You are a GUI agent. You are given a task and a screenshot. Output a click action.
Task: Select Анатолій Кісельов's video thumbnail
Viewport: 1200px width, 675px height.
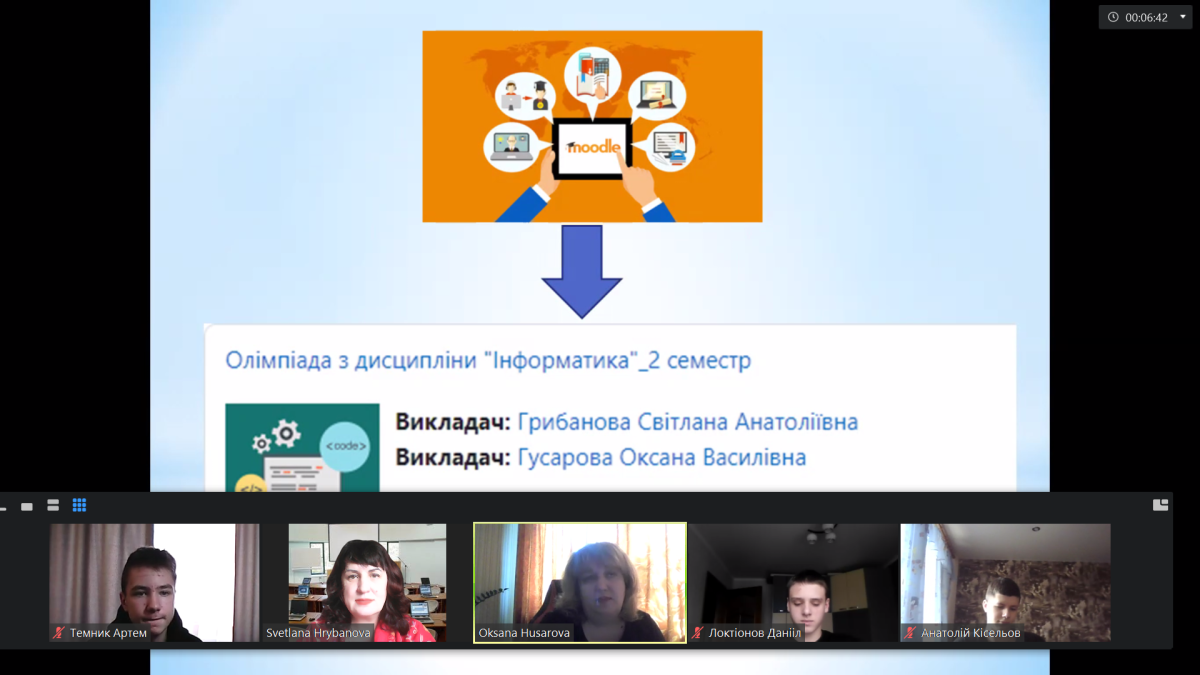coord(1005,580)
